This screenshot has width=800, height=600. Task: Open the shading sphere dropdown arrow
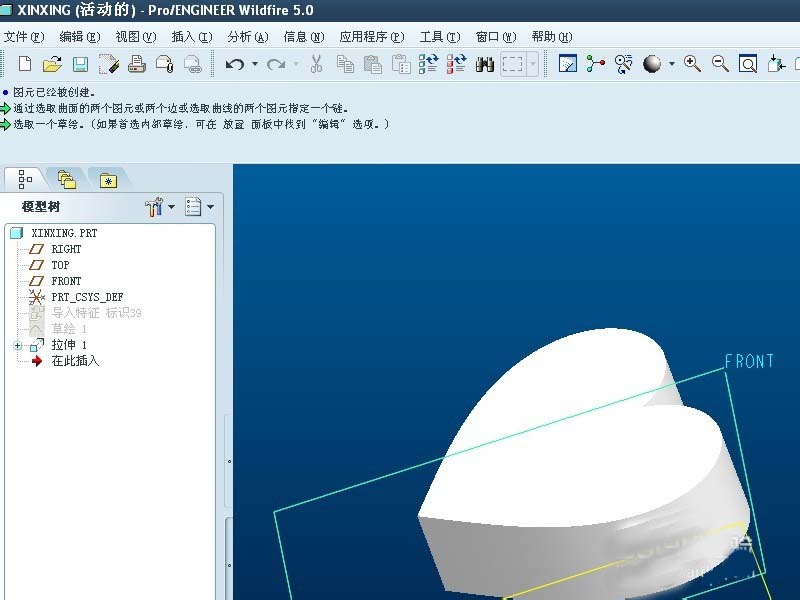(671, 64)
